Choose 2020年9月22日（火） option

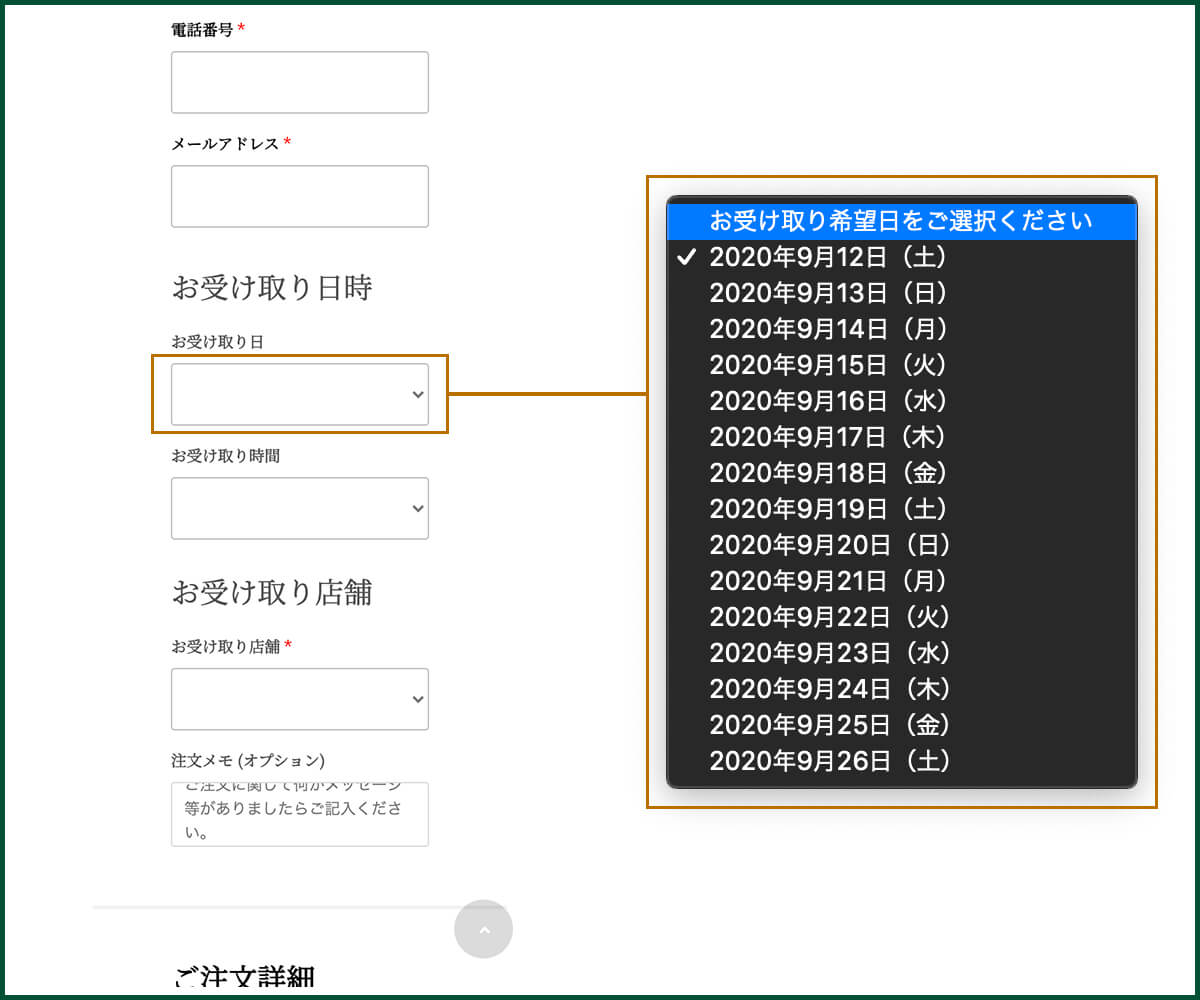click(829, 617)
